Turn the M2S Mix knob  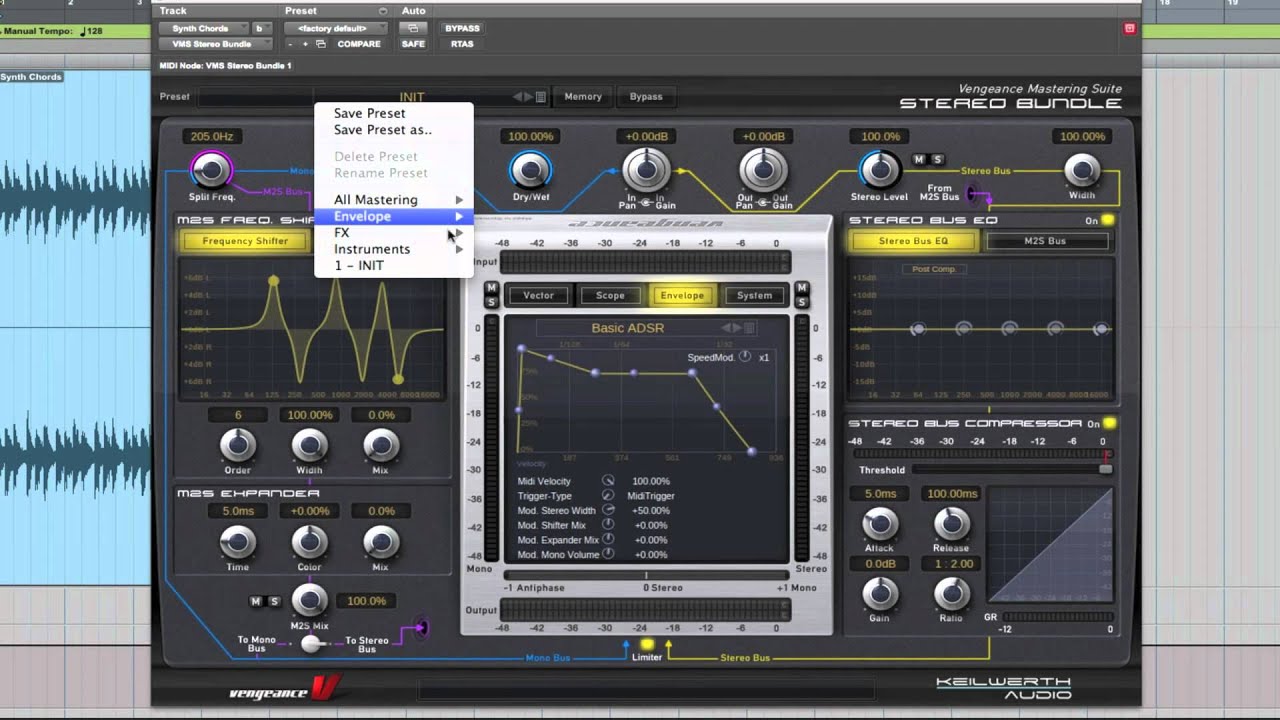(x=309, y=599)
